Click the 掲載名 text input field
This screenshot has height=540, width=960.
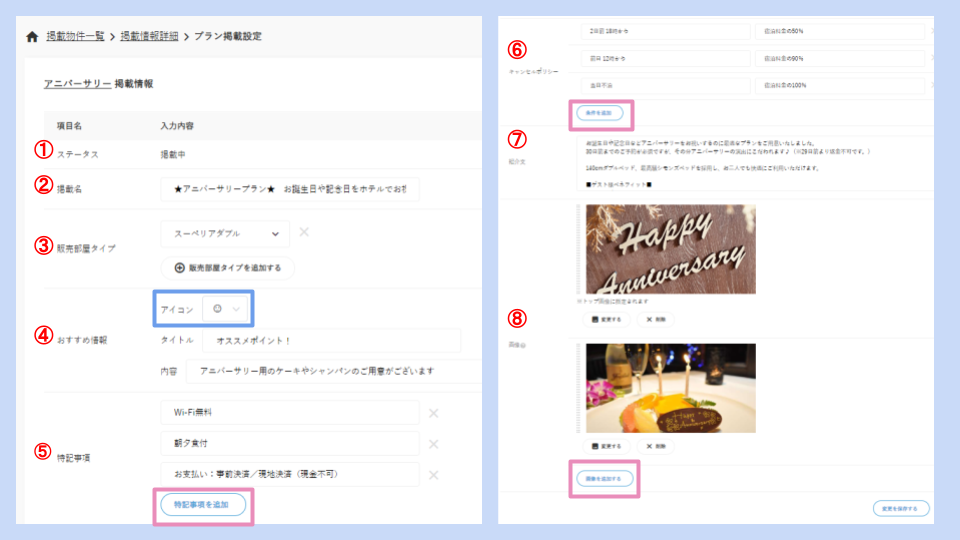(289, 189)
